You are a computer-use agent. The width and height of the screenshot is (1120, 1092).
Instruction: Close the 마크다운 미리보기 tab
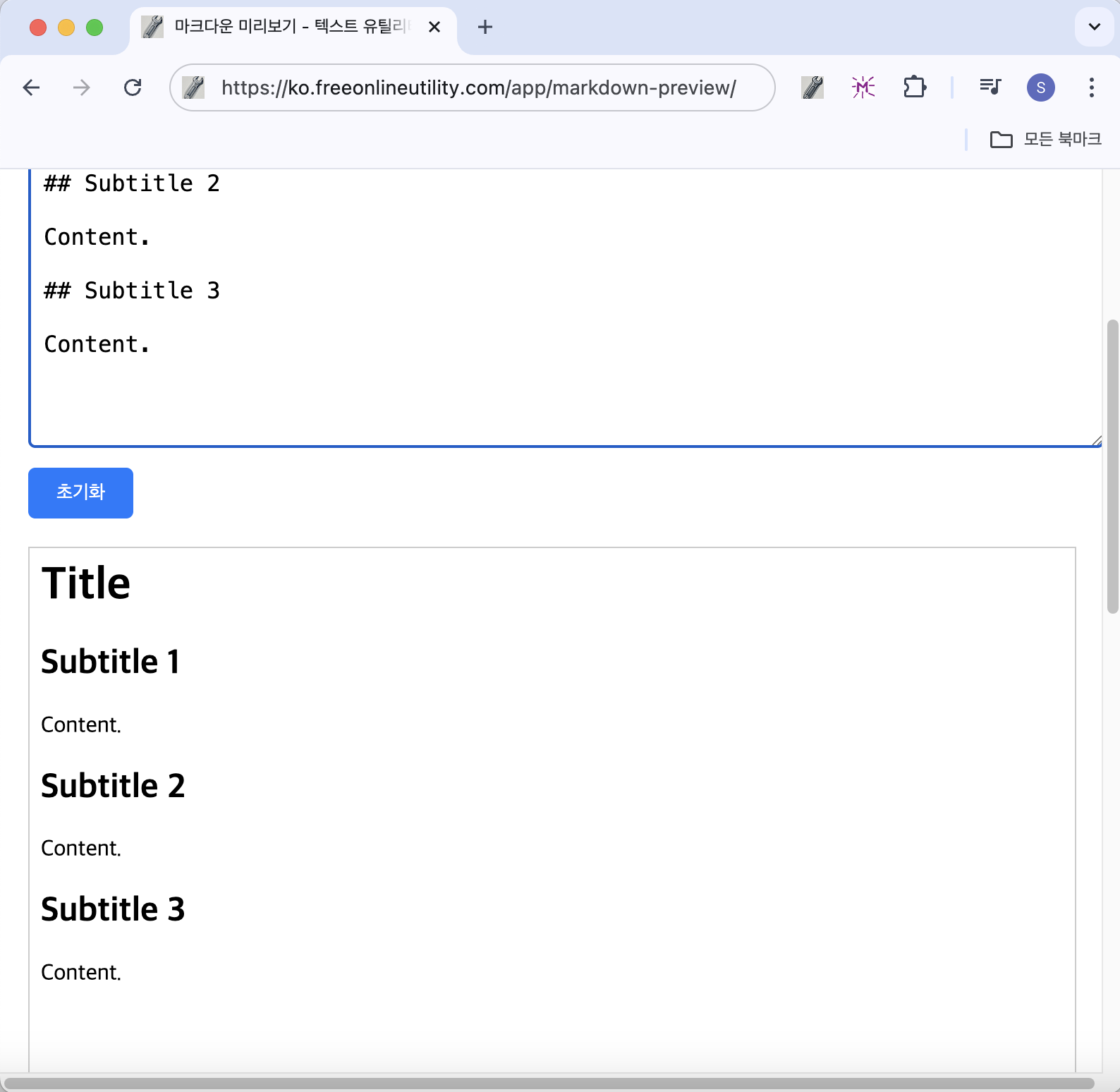(434, 27)
